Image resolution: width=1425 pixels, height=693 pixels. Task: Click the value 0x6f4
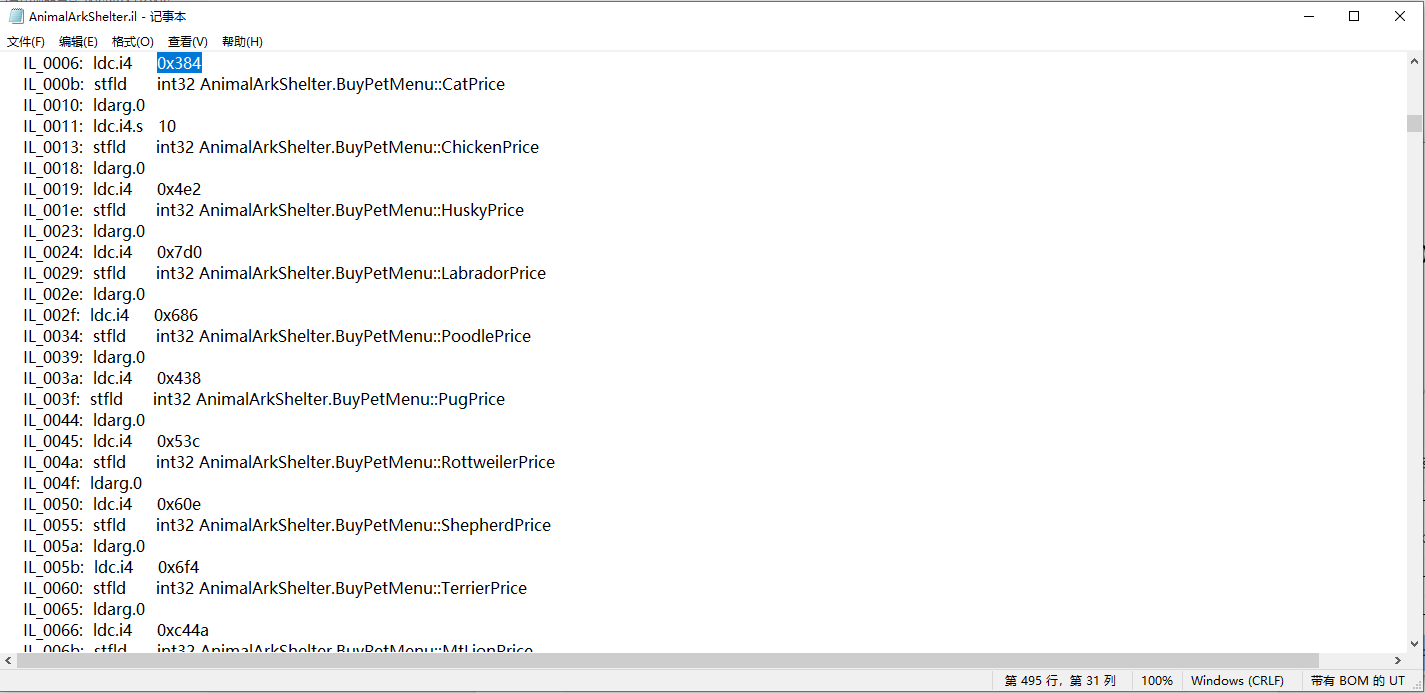tap(179, 567)
